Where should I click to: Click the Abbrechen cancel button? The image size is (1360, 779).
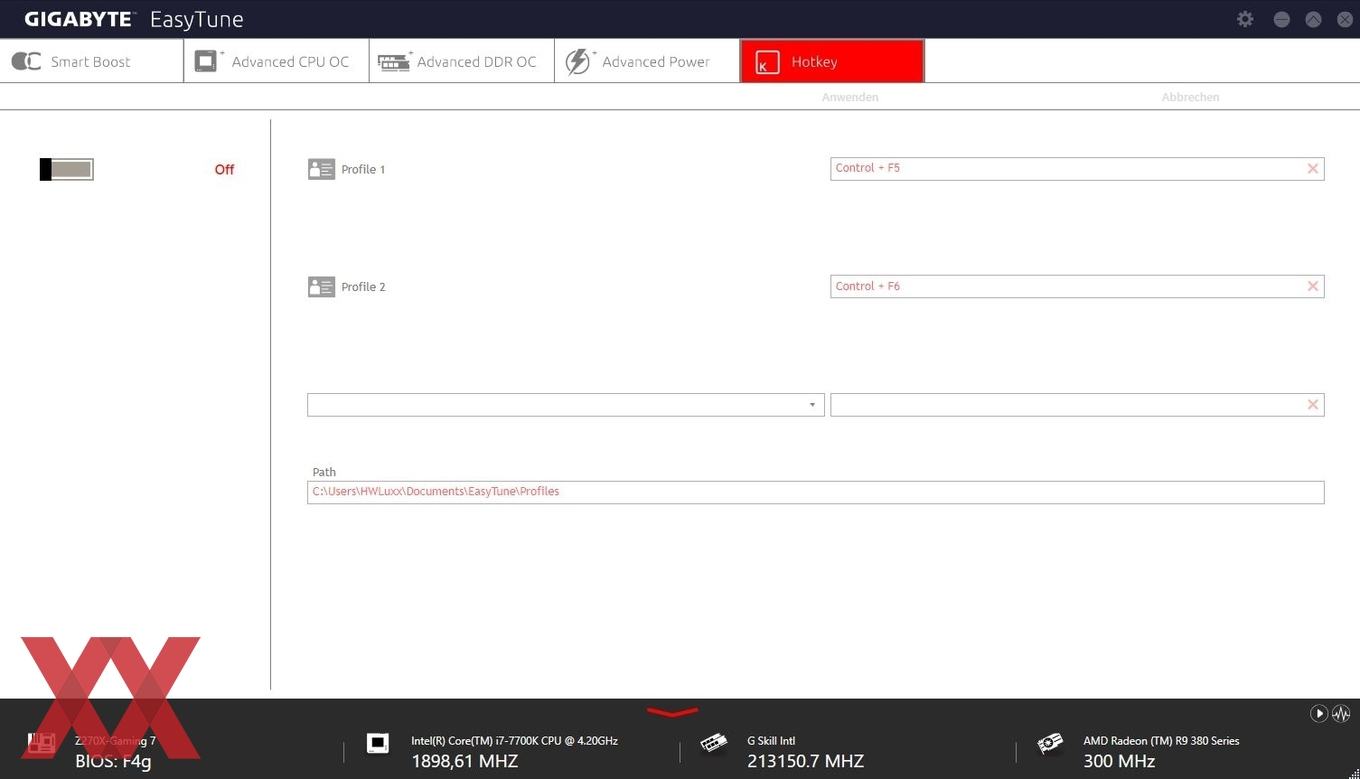[x=1190, y=97]
